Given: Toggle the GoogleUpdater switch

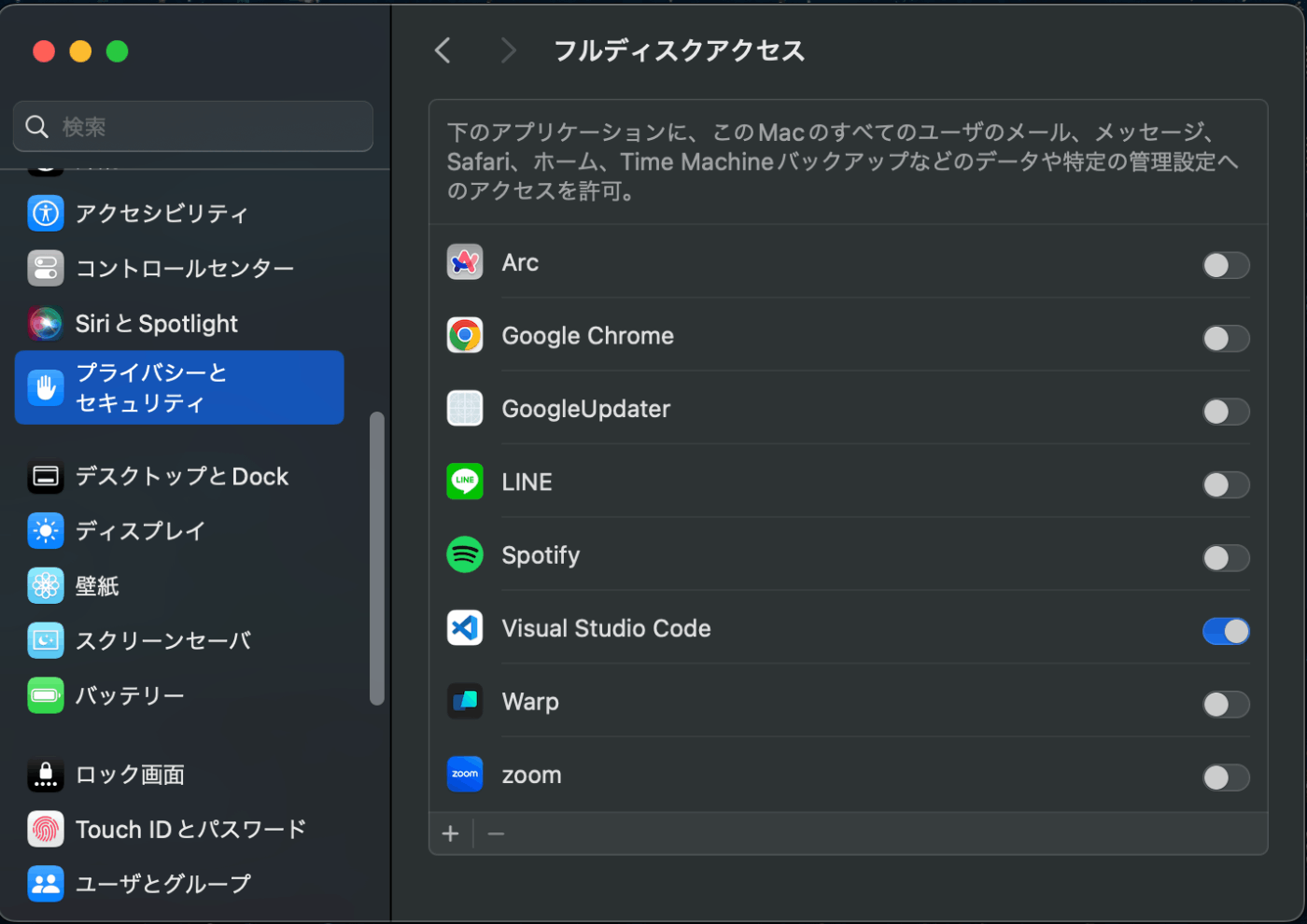Looking at the screenshot, I should point(1226,412).
